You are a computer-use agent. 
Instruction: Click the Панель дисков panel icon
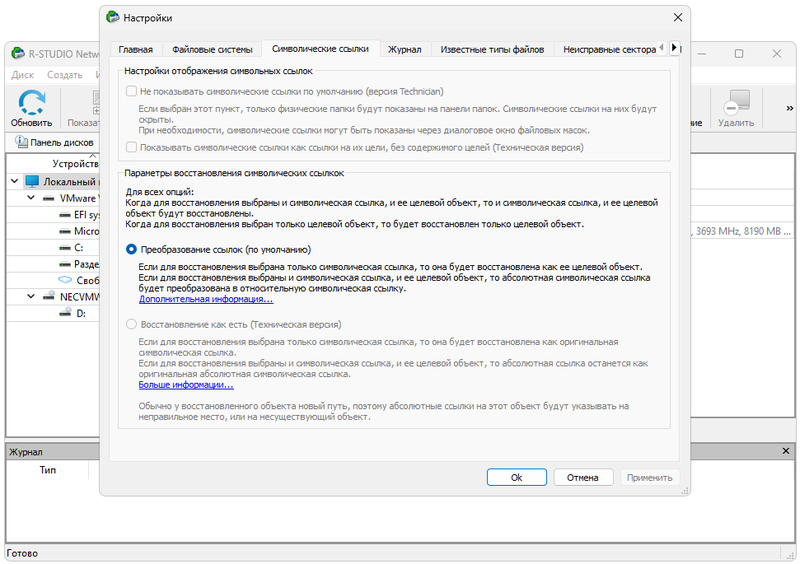coord(21,142)
